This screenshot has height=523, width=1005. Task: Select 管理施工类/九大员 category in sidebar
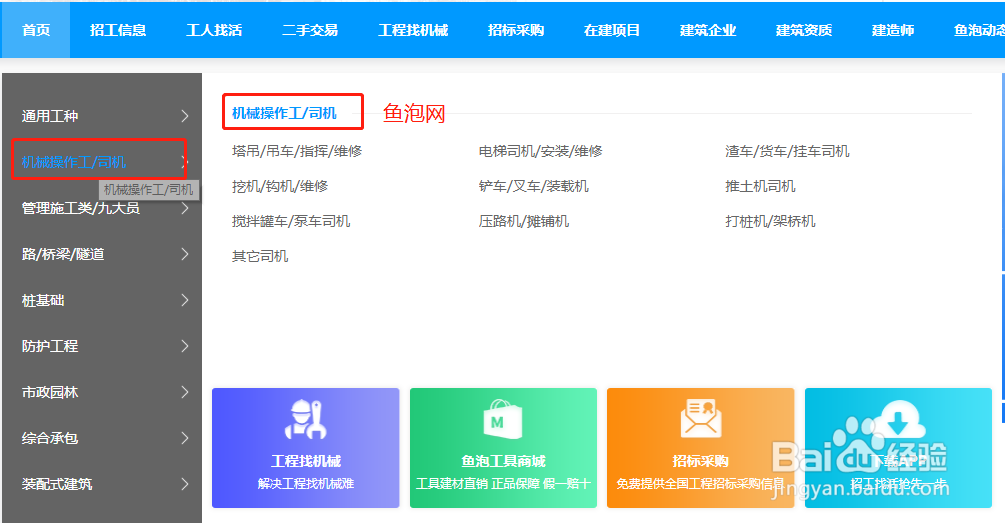81,208
